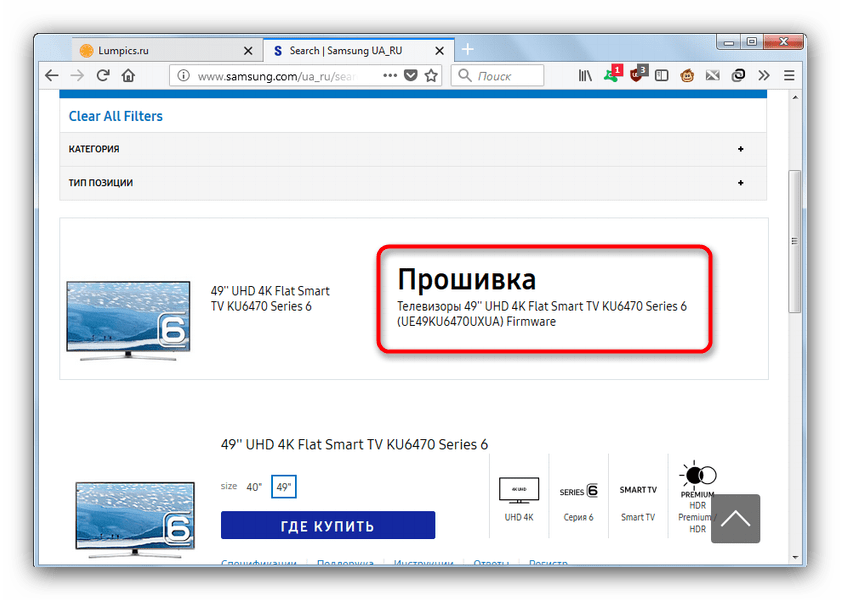Image resolution: width=841 pixels, height=600 pixels.
Task: Open the Firefox hamburger menu
Action: tap(789, 75)
